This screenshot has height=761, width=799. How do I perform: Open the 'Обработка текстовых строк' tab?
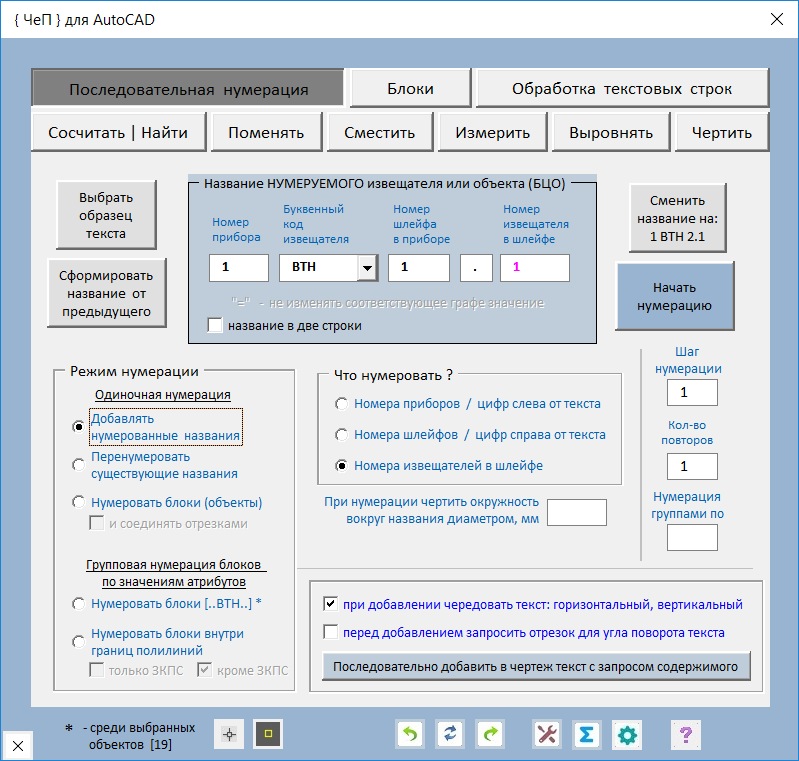[x=622, y=89]
